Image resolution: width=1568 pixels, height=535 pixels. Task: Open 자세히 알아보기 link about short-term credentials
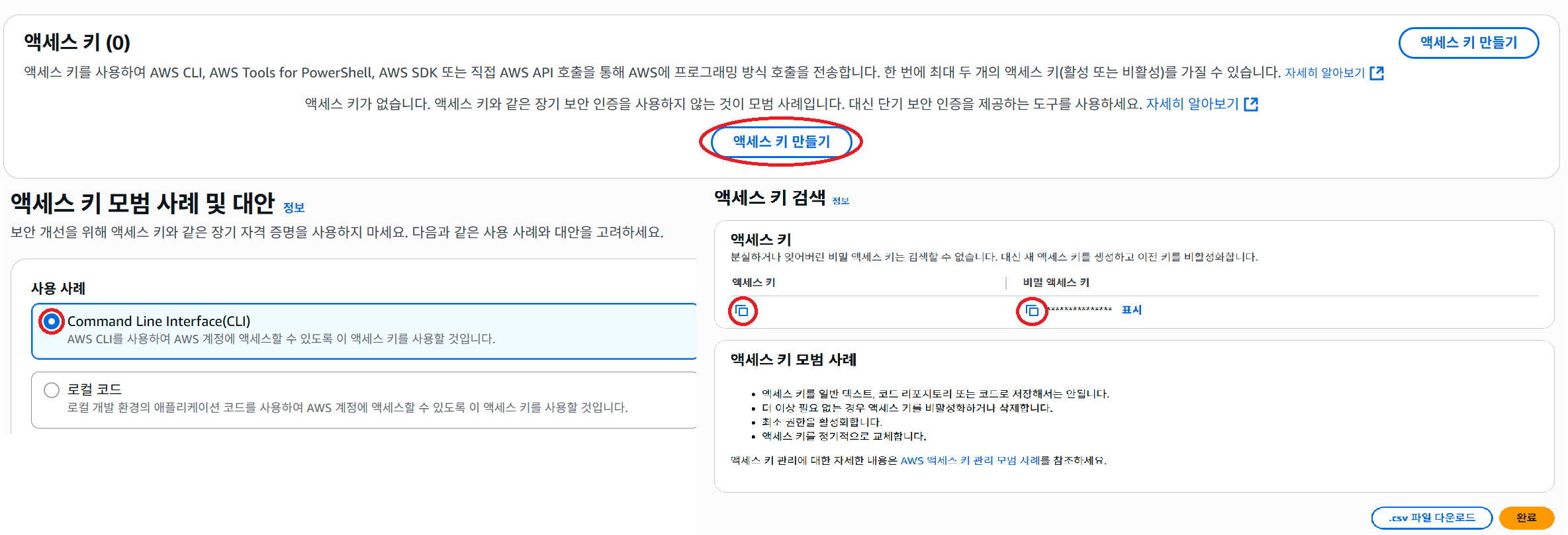(x=1192, y=104)
